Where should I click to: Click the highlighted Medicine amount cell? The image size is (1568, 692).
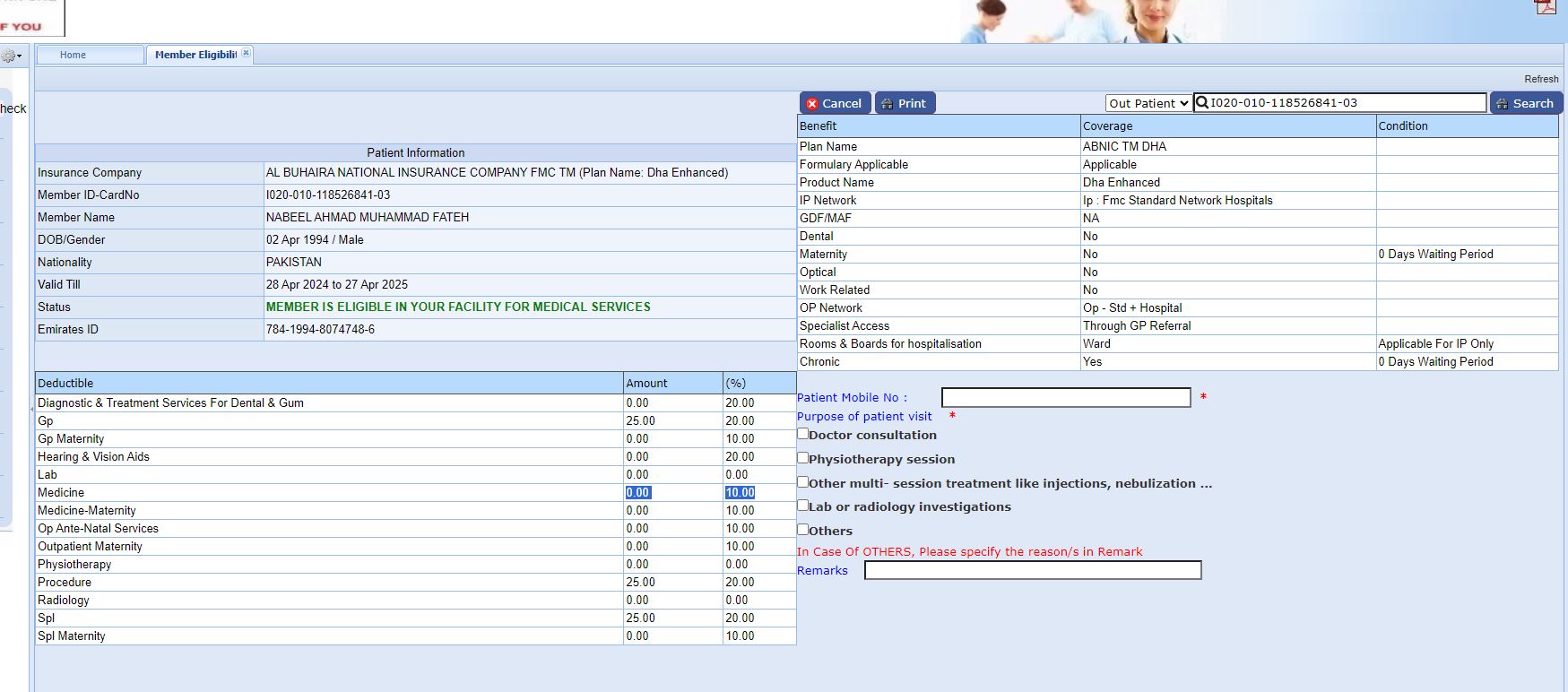coord(638,492)
